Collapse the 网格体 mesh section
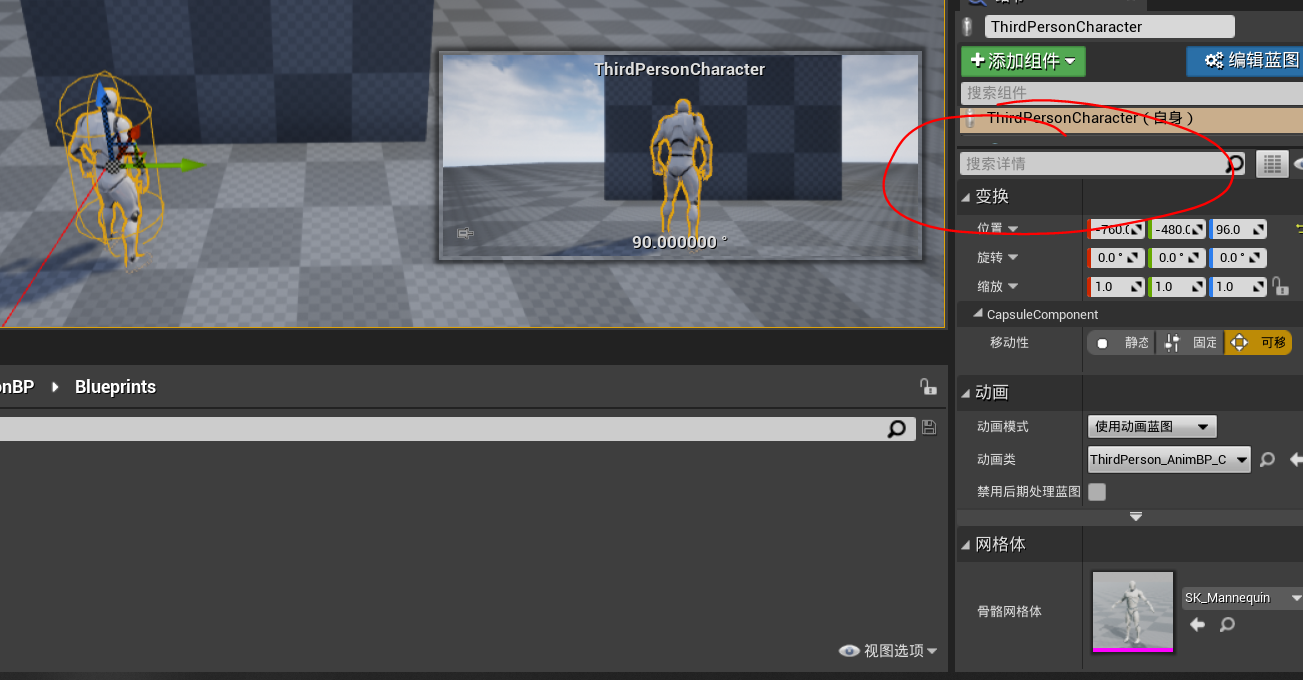The height and width of the screenshot is (680, 1303). tap(966, 545)
